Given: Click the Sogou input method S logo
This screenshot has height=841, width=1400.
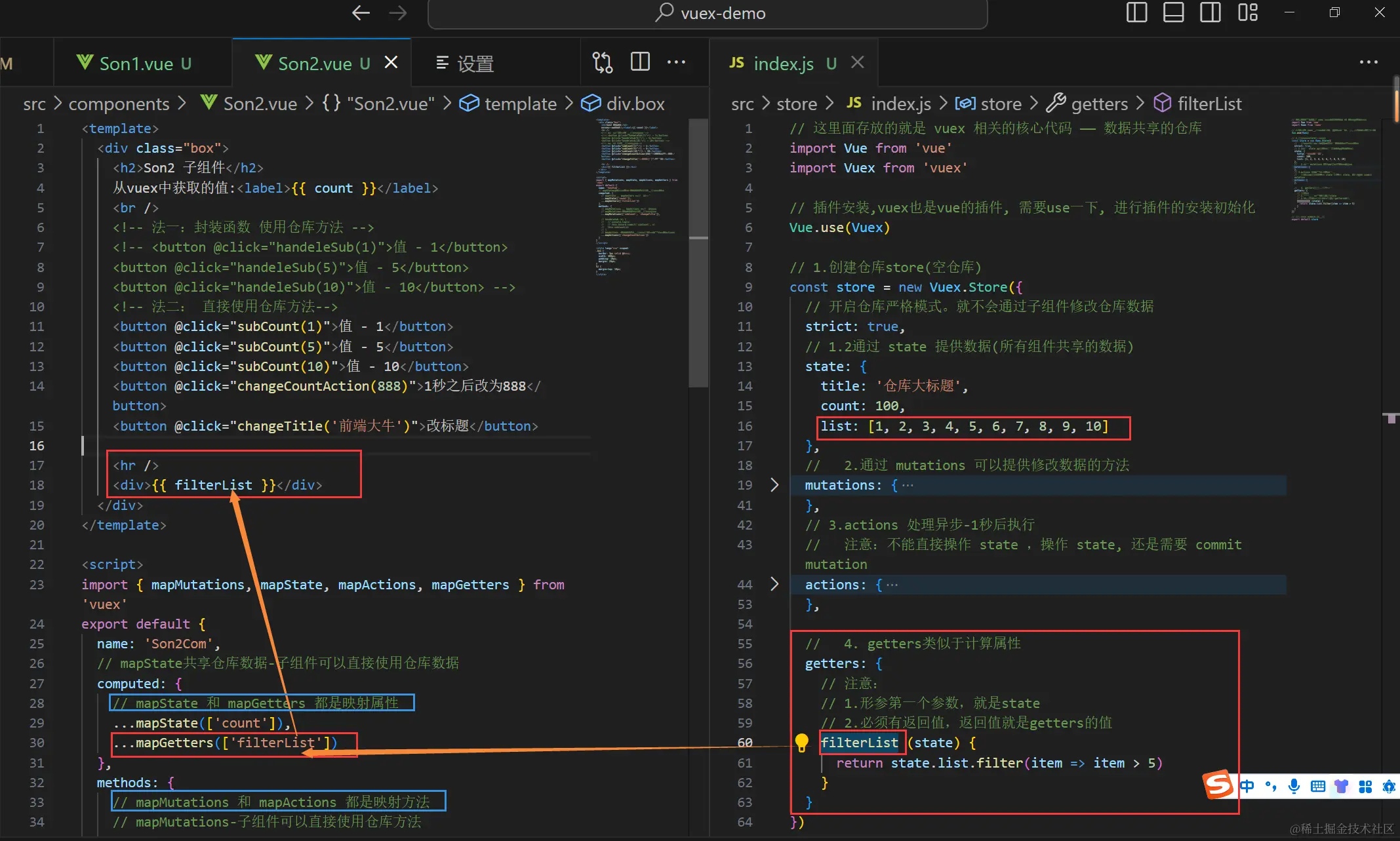Looking at the screenshot, I should click(x=1218, y=785).
